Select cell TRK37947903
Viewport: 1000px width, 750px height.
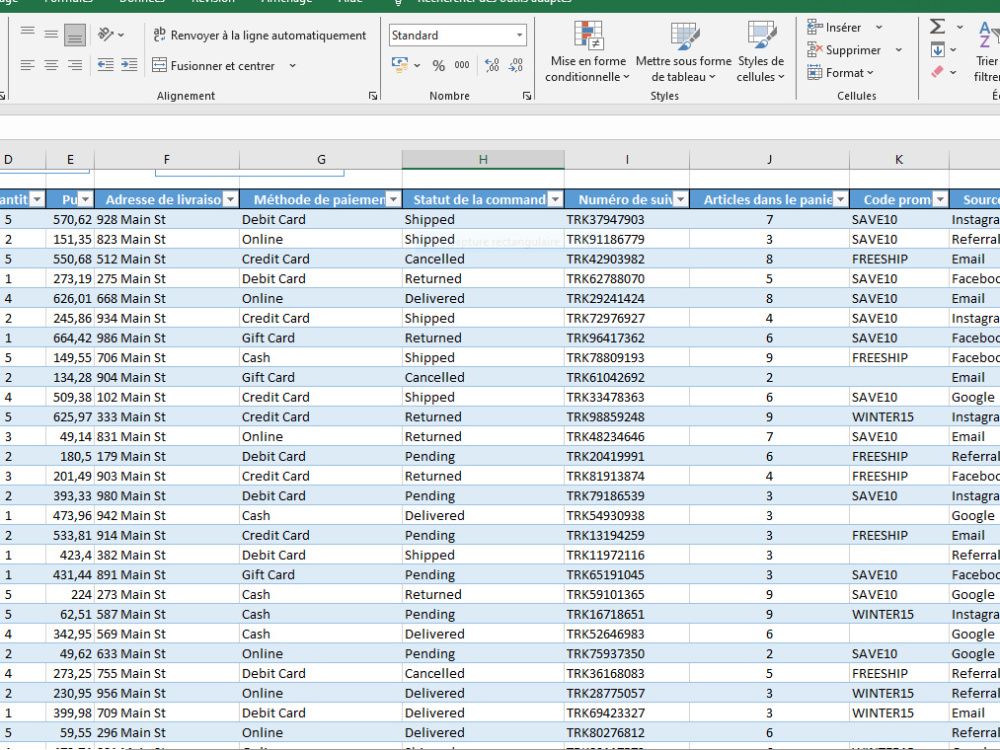point(627,219)
